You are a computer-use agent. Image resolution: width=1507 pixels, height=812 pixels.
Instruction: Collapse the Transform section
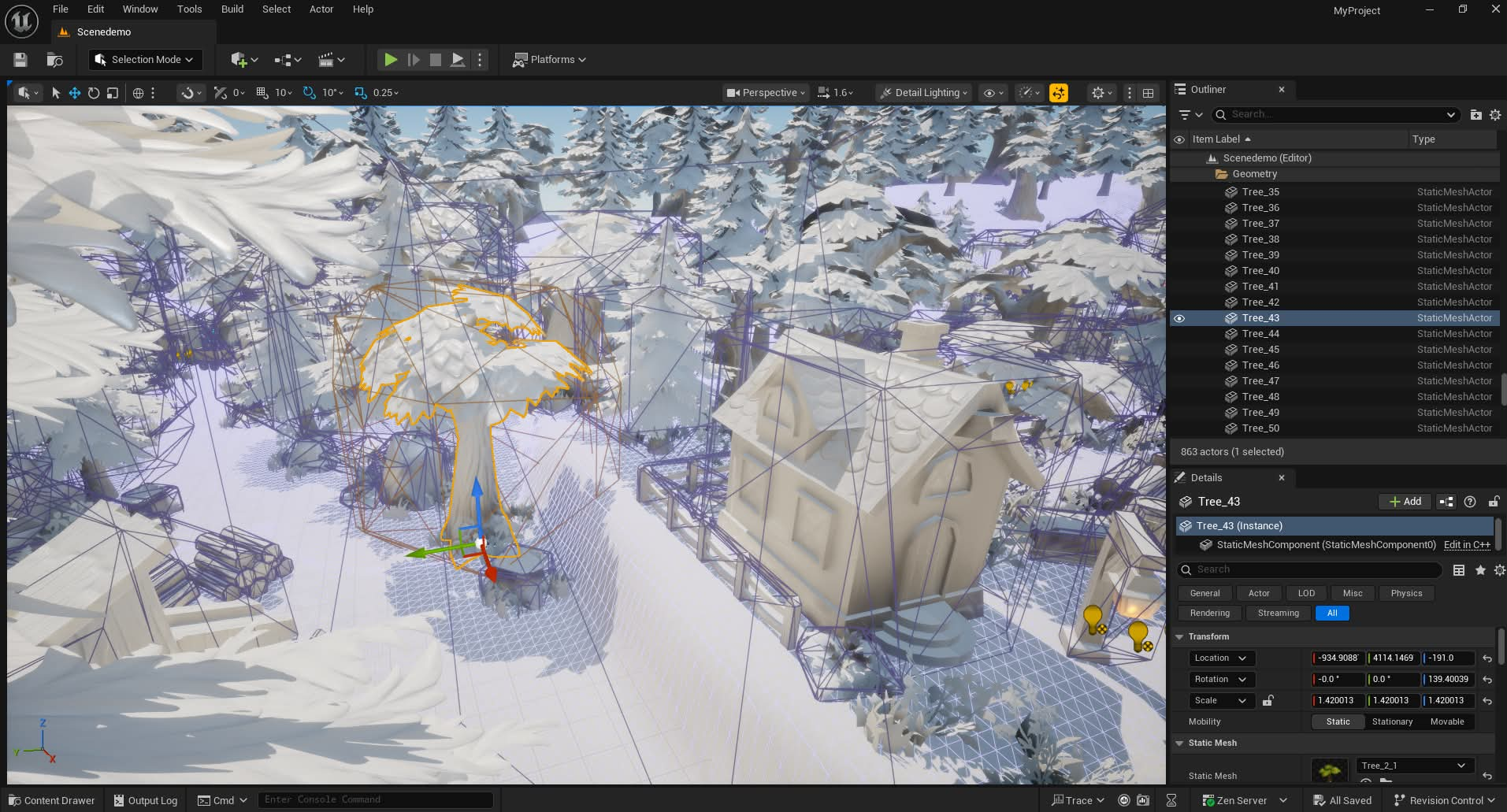[x=1179, y=636]
